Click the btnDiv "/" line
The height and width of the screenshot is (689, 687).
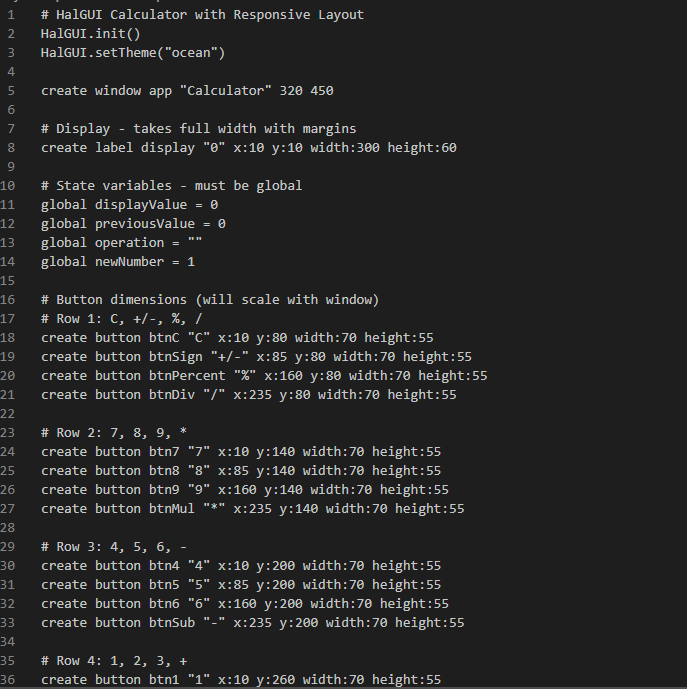[x=248, y=395]
